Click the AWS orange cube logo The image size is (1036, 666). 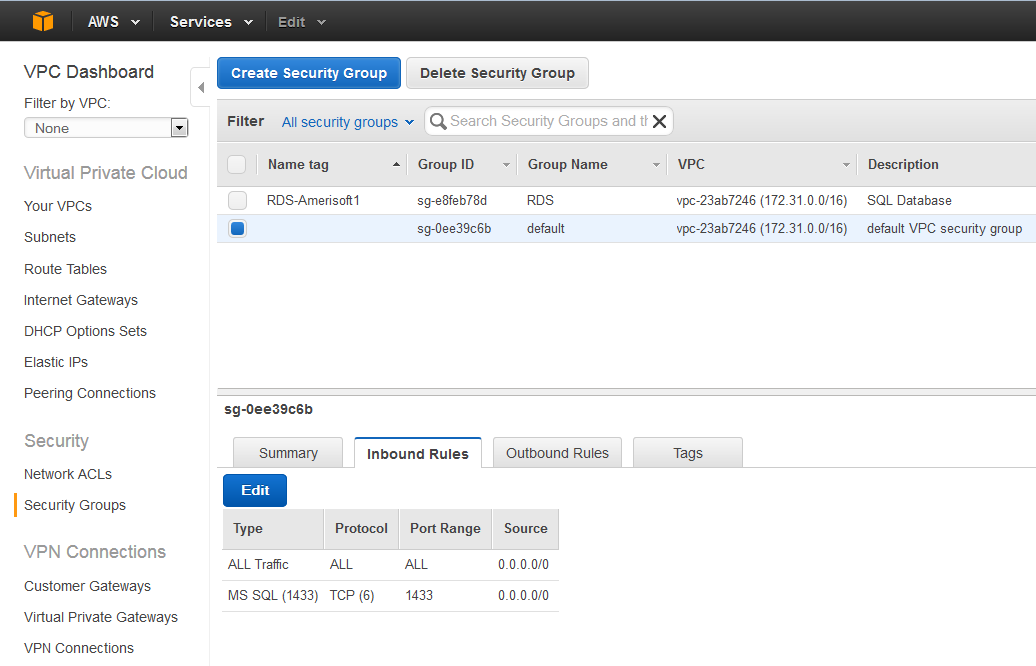click(43, 21)
